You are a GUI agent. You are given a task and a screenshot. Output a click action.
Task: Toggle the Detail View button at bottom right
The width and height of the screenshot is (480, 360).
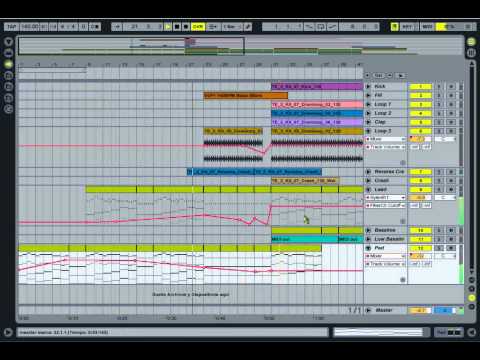pyautogui.click(x=471, y=332)
